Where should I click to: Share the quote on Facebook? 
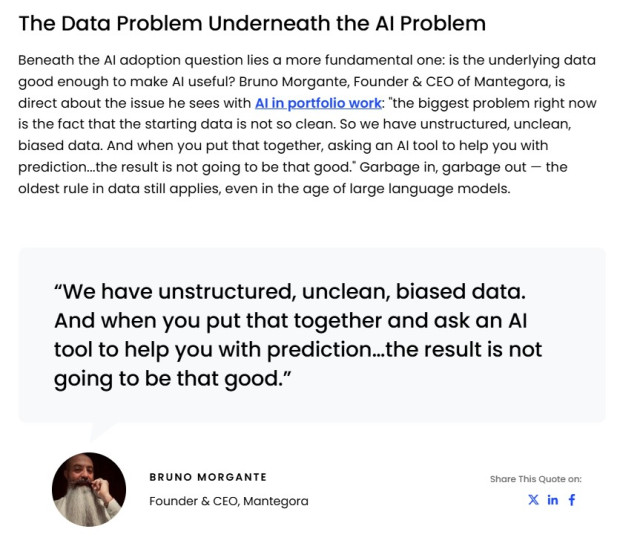pyautogui.click(x=572, y=500)
